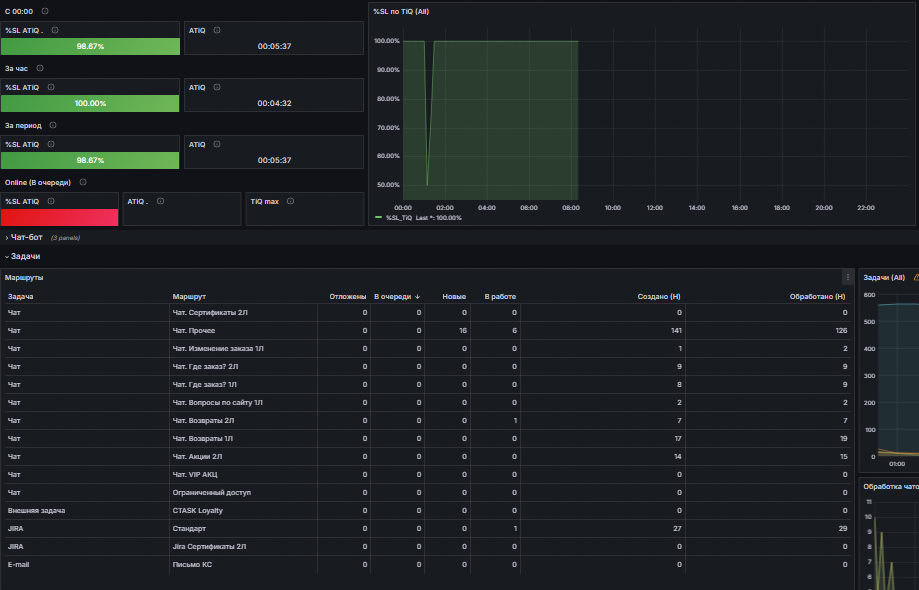Click info icon on TIQ max panel
This screenshot has width=919, height=590.
tap(290, 201)
